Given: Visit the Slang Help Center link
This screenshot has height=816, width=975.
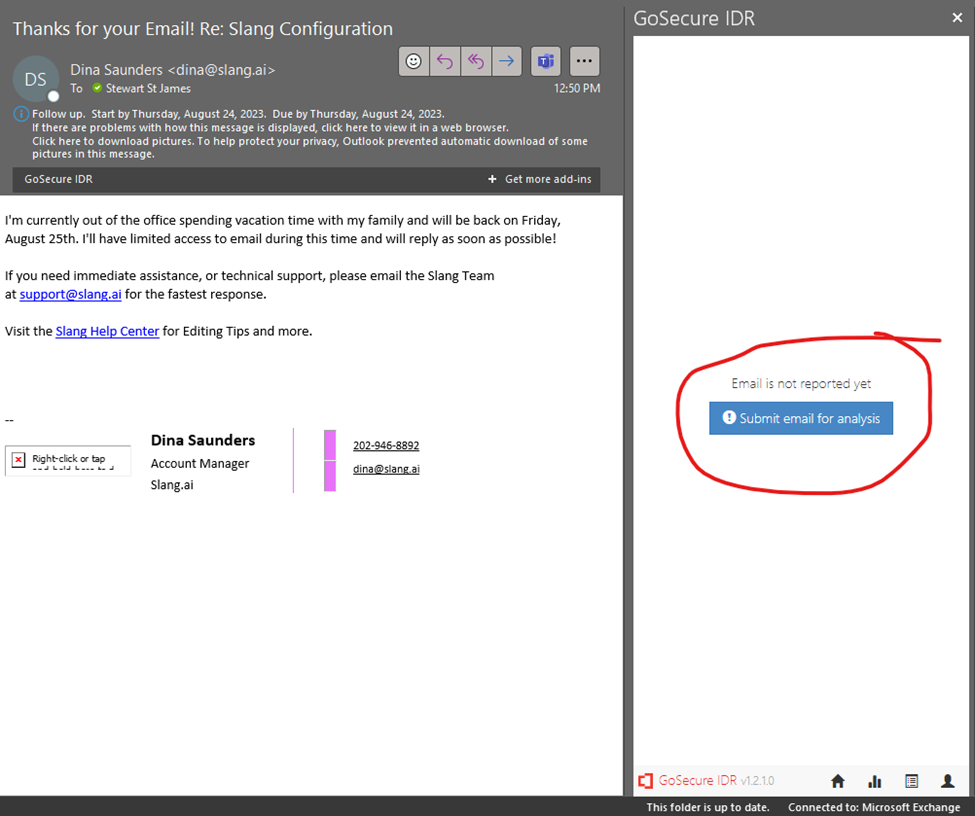Looking at the screenshot, I should 107,331.
